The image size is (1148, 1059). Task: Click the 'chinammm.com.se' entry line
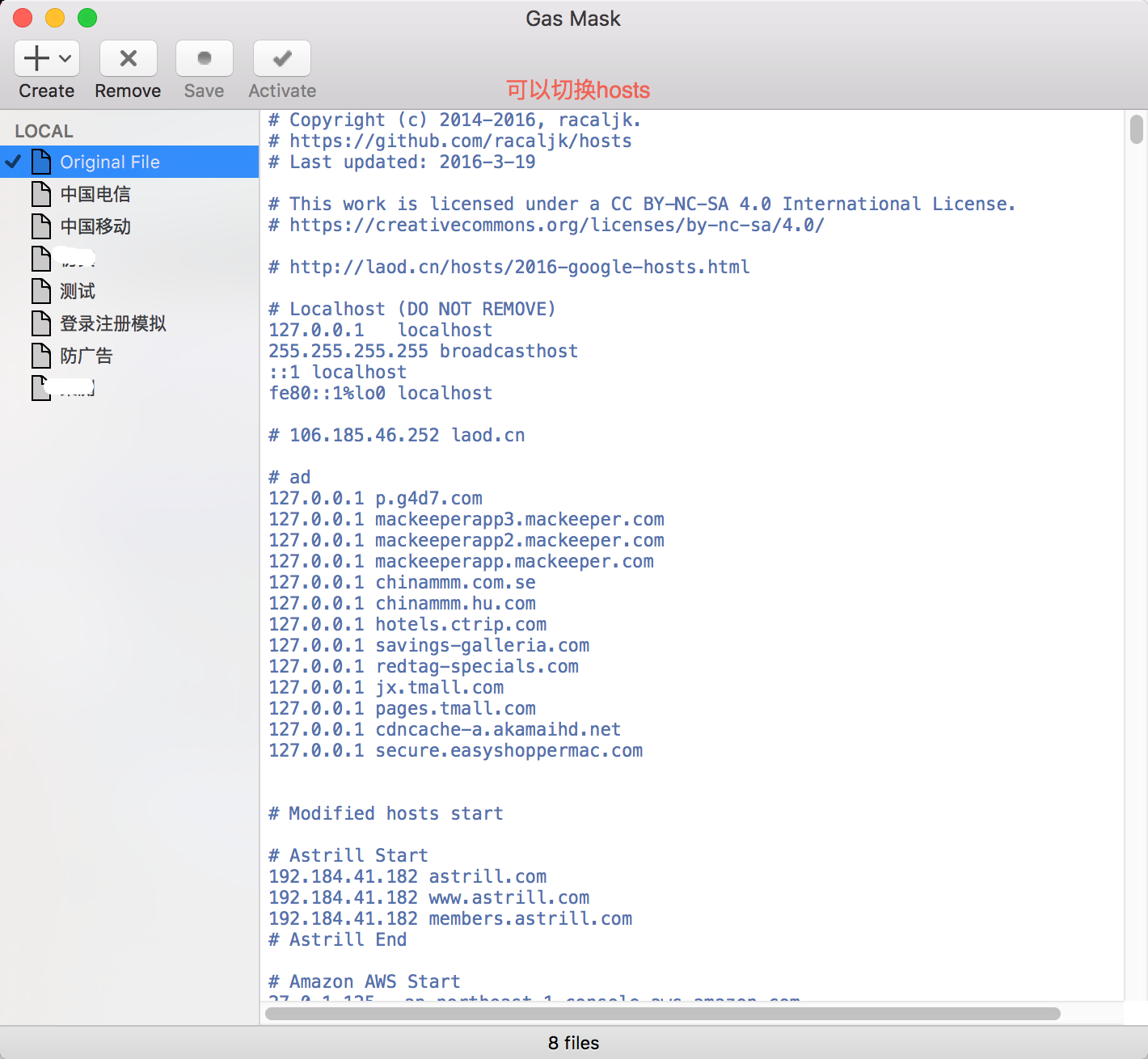402,582
